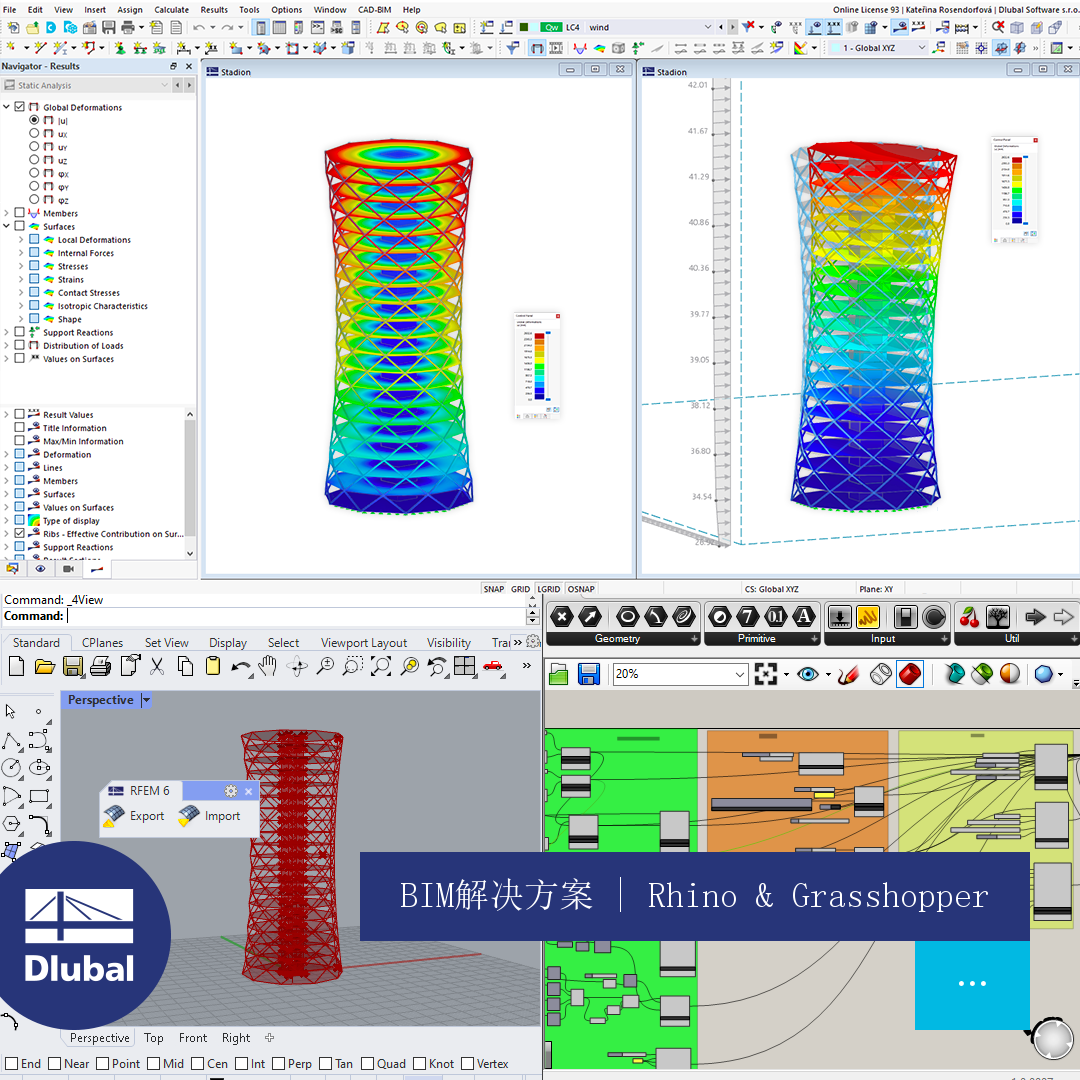
Task: Click the tree icon in Util panel
Action: click(997, 617)
